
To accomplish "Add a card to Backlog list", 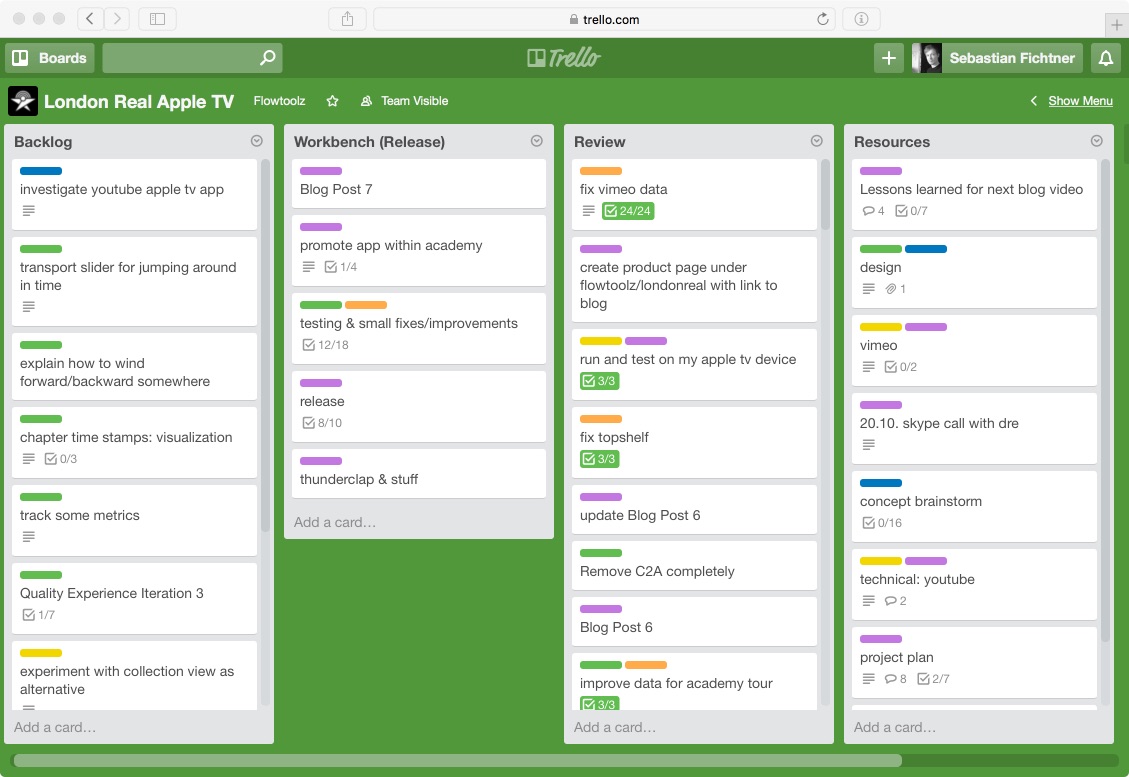I will click(55, 727).
